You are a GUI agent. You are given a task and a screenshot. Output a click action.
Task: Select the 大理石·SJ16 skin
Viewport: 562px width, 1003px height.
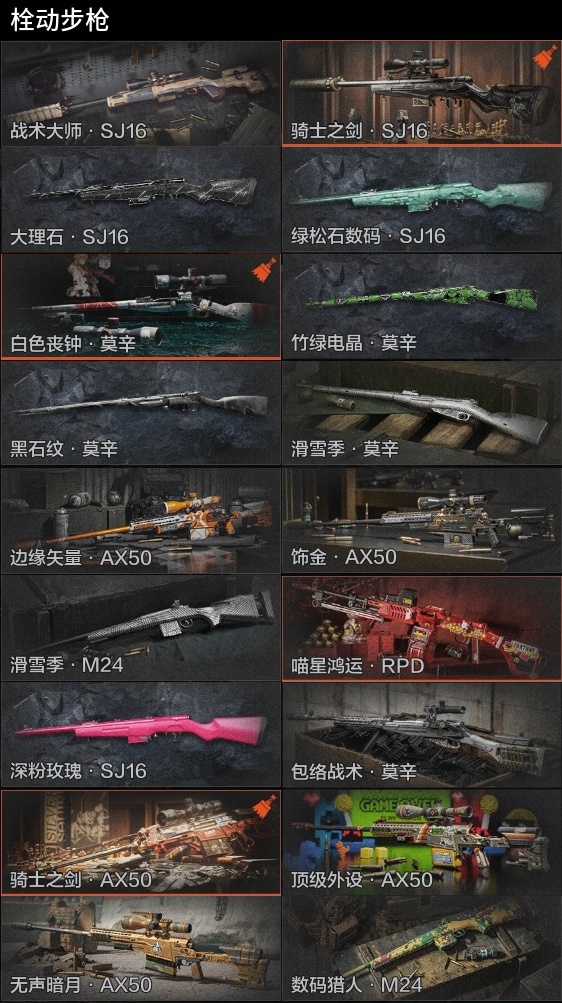(141, 200)
